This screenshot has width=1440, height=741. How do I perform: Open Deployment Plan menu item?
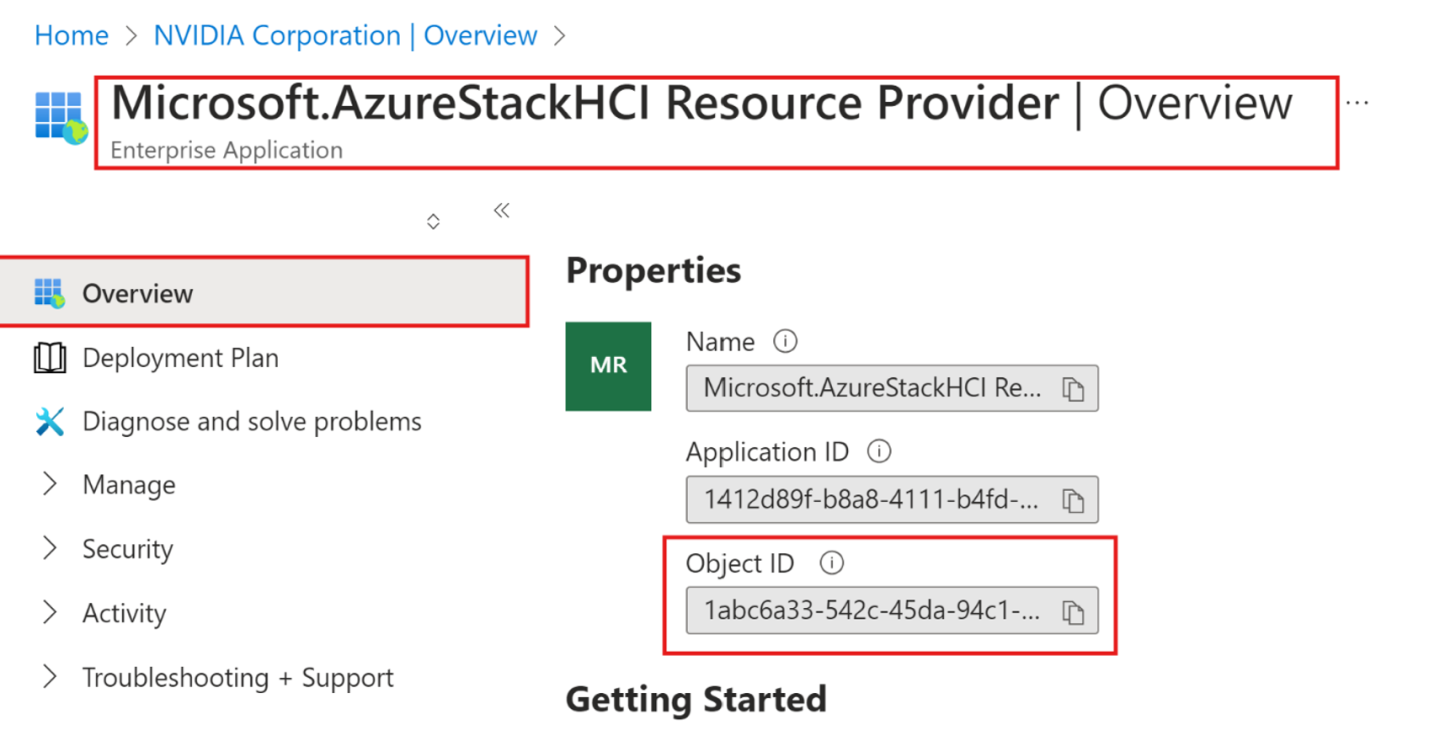(180, 358)
